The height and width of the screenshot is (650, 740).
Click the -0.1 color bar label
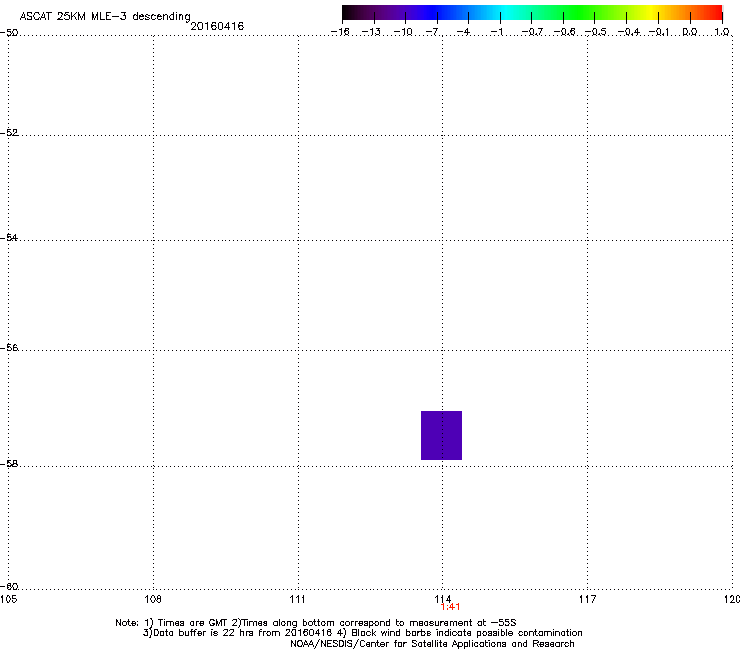tap(659, 32)
